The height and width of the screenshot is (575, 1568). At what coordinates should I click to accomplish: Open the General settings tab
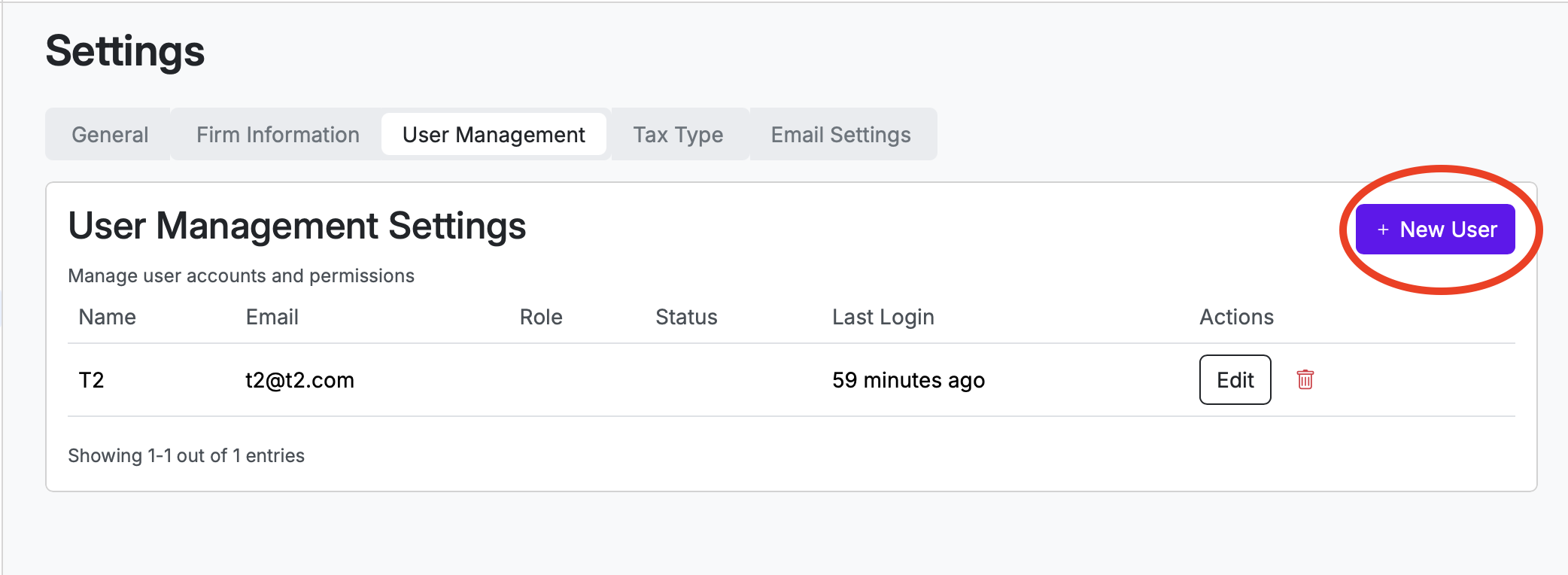[110, 135]
